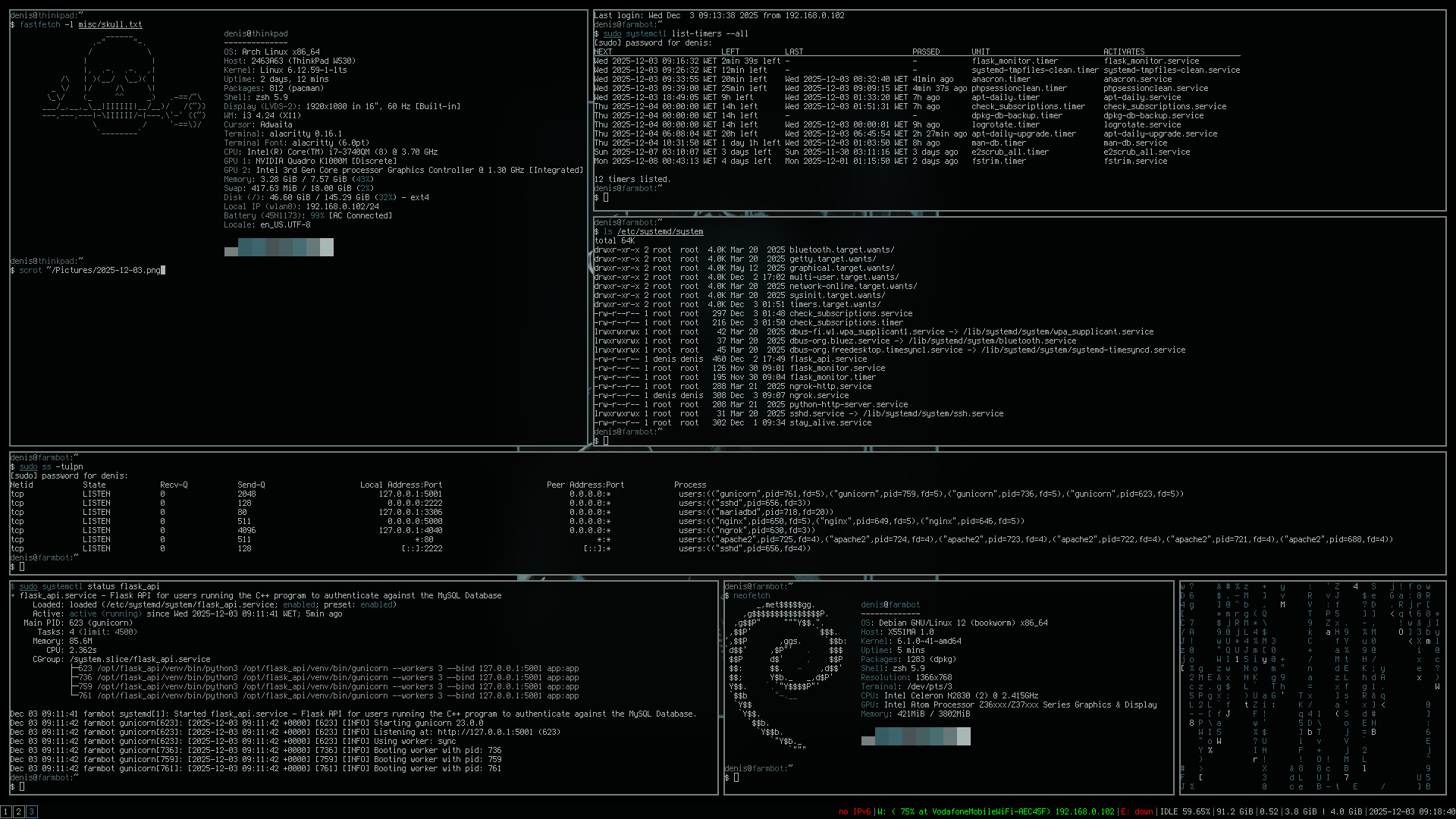Click flask_monitor.timer in the UNIT column

[x=1014, y=61]
